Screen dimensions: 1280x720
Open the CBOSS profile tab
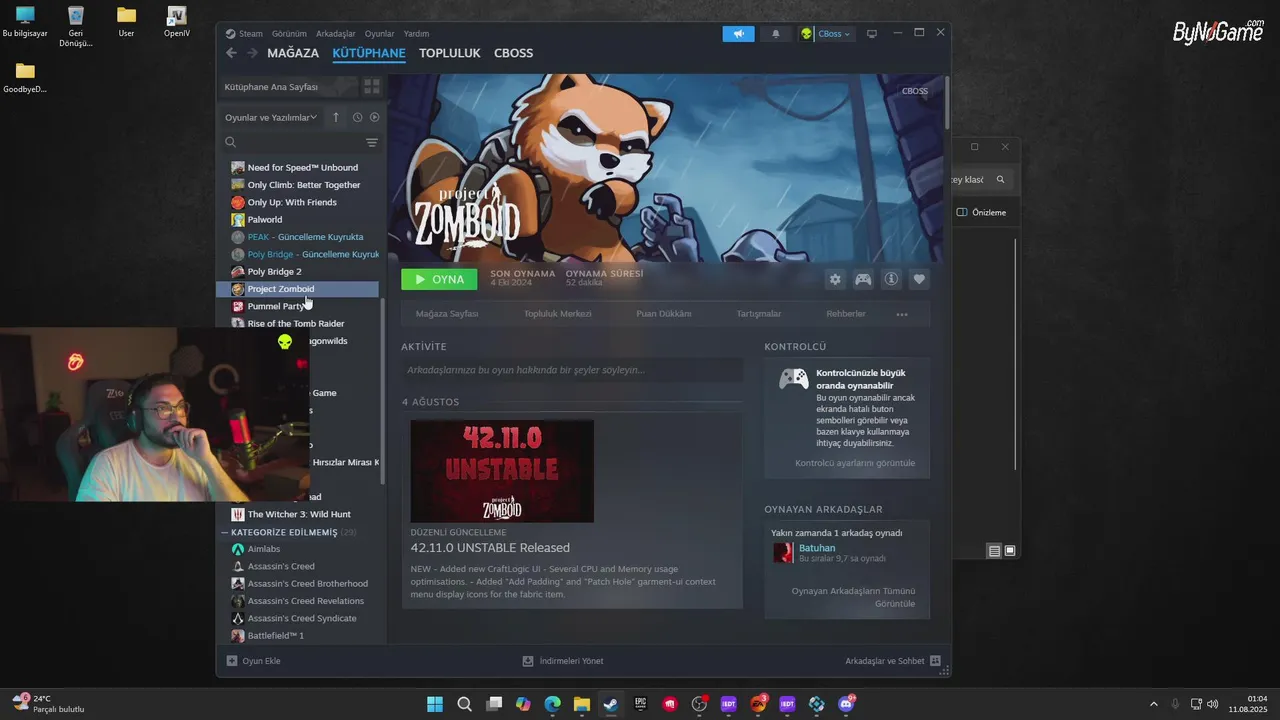tap(514, 53)
